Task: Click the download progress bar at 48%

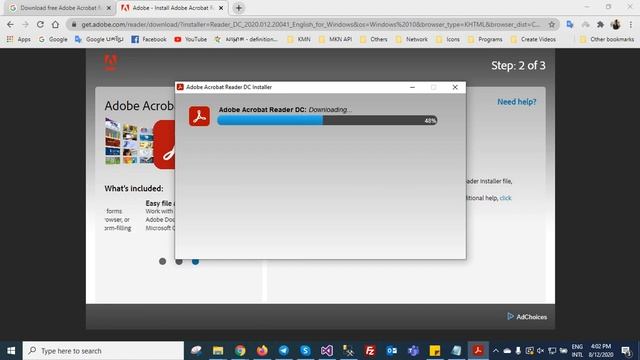Action: [327, 120]
